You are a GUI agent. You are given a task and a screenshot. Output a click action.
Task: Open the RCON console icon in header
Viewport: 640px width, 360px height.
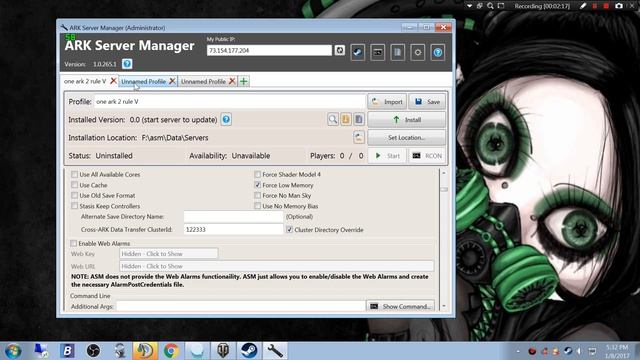click(x=378, y=52)
